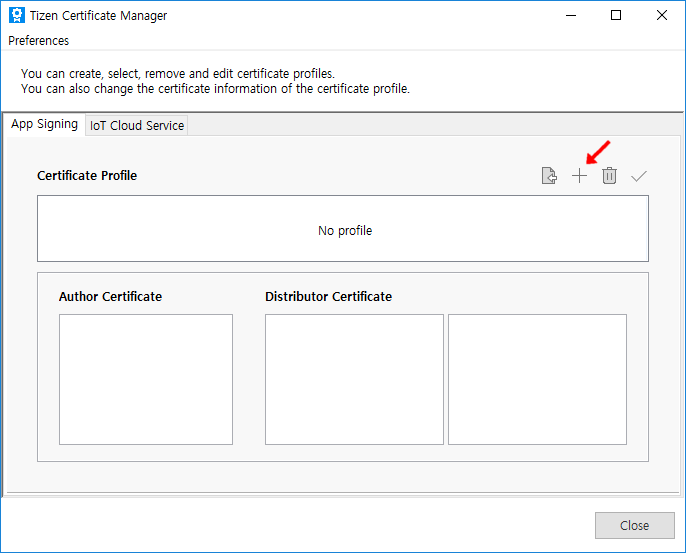The height and width of the screenshot is (553, 686).
Task: Open the Preferences menu
Action: pos(39,41)
